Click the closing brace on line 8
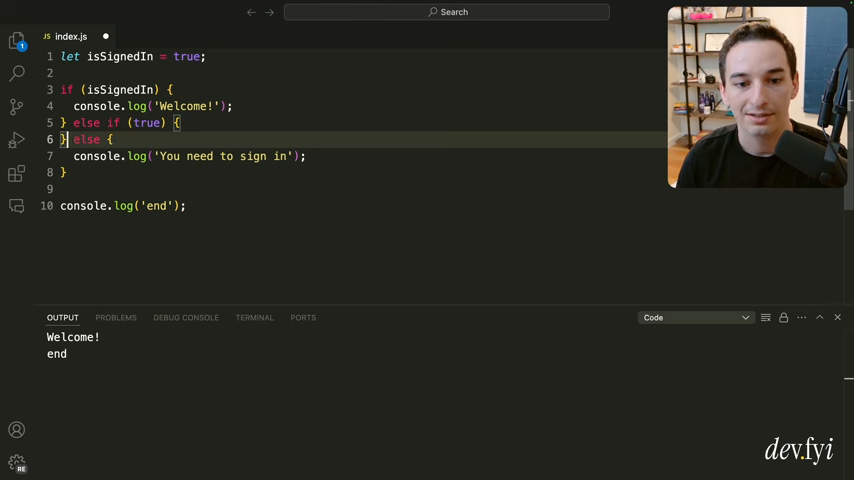The width and height of the screenshot is (854, 480). [63, 173]
